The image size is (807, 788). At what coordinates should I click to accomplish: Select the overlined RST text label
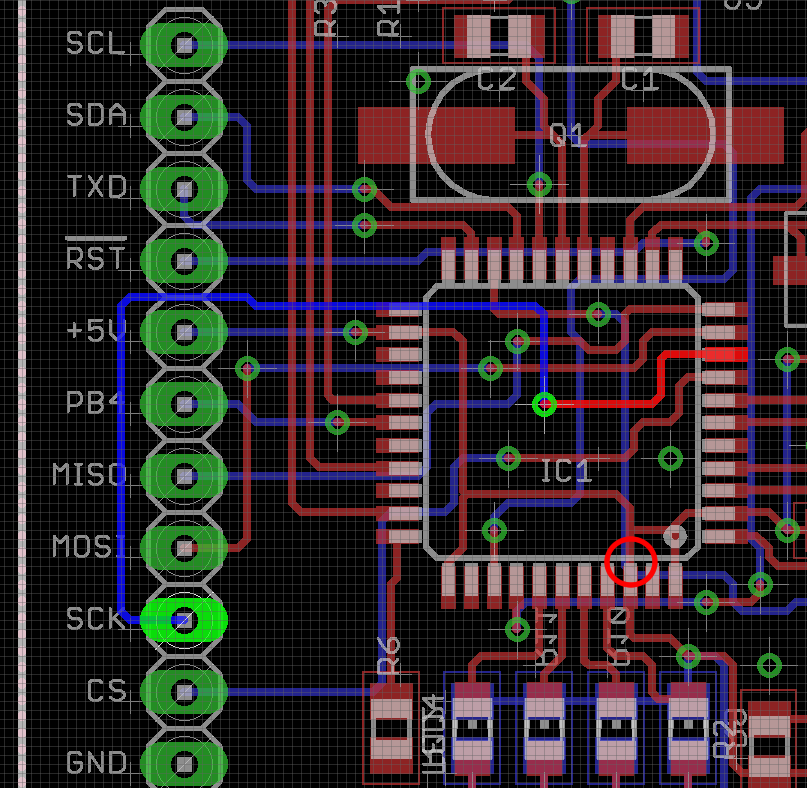[96, 255]
